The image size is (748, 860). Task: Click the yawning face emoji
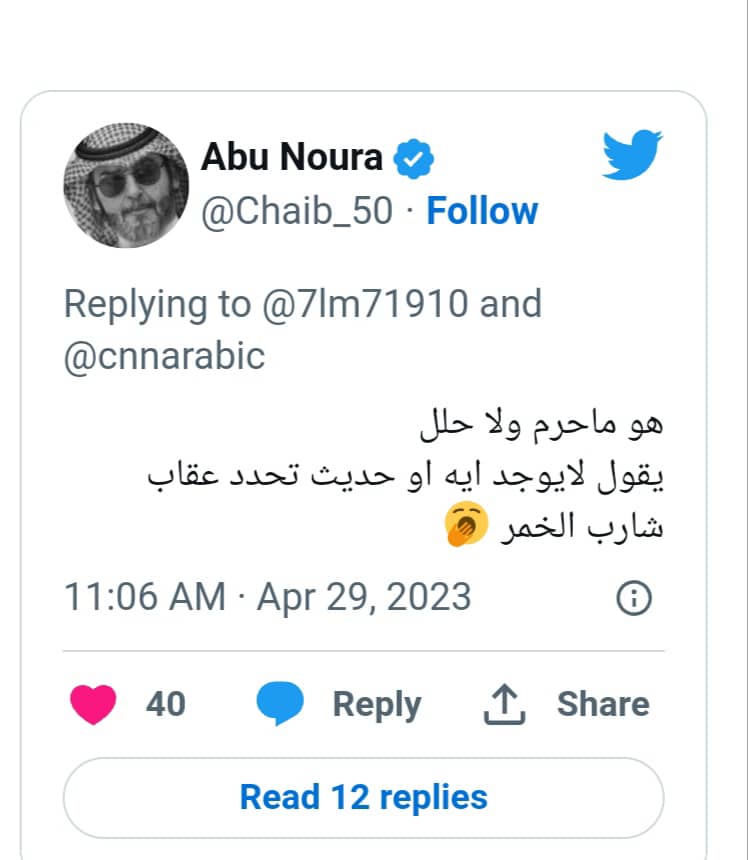click(466, 524)
